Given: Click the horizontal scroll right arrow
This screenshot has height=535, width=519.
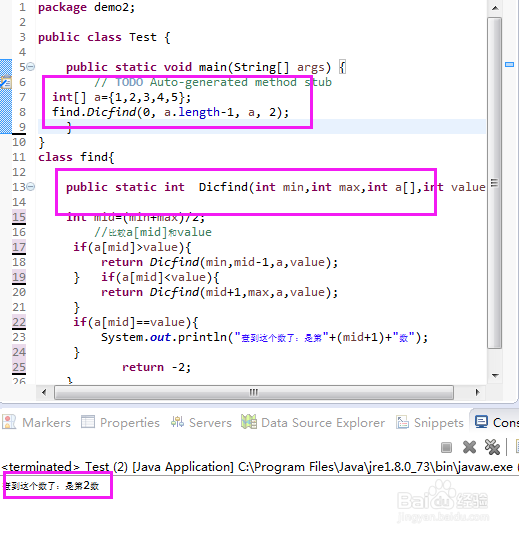Looking at the screenshot, I should pos(477,392).
